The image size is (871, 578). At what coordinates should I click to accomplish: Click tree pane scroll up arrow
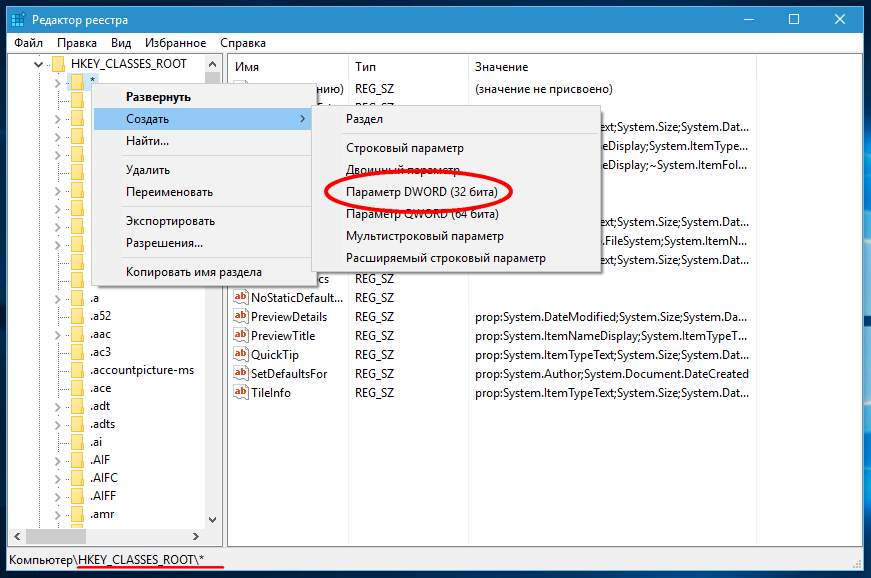[212, 64]
